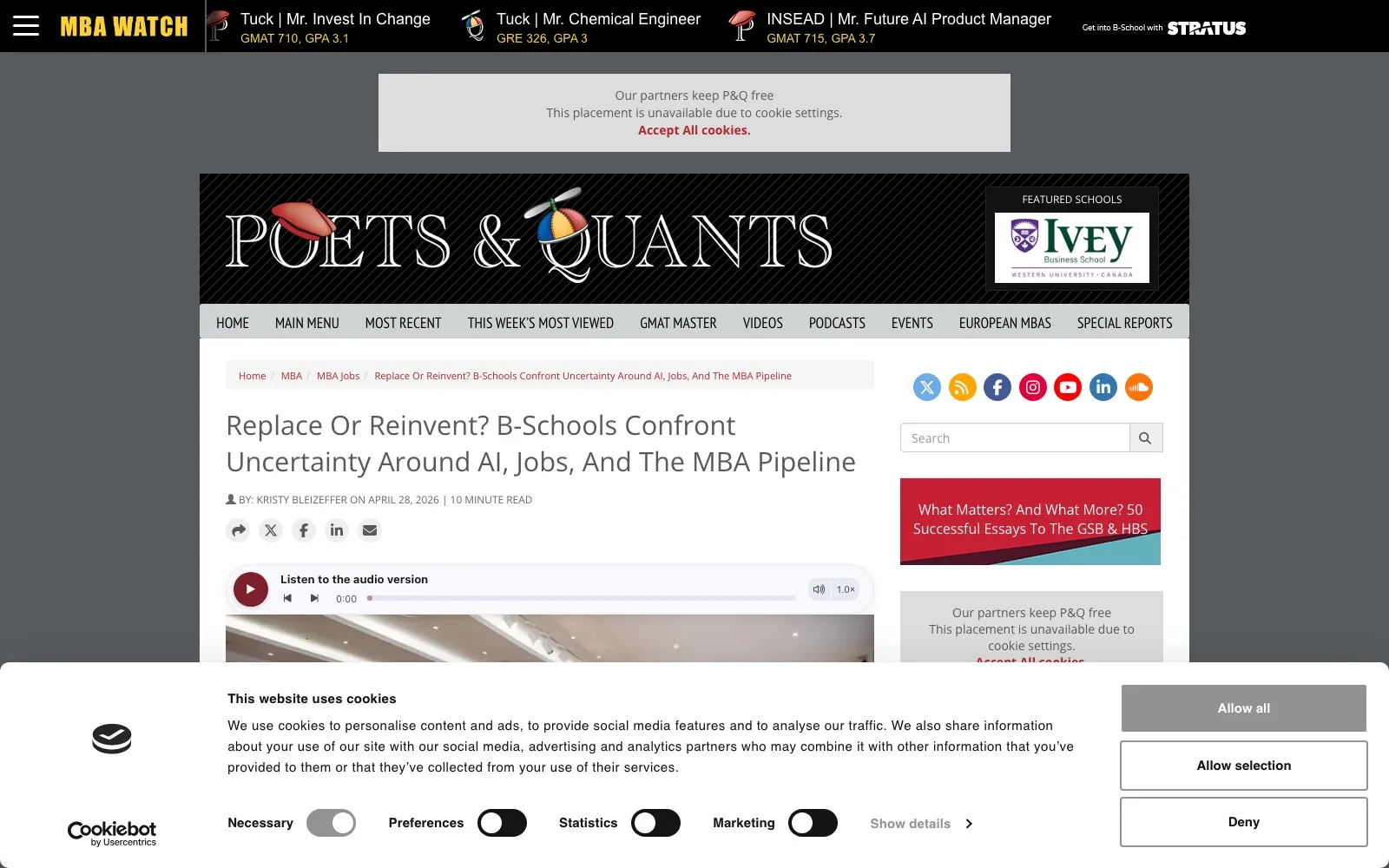
Task: Switch on the Marketing cookie toggle
Action: pos(813,823)
